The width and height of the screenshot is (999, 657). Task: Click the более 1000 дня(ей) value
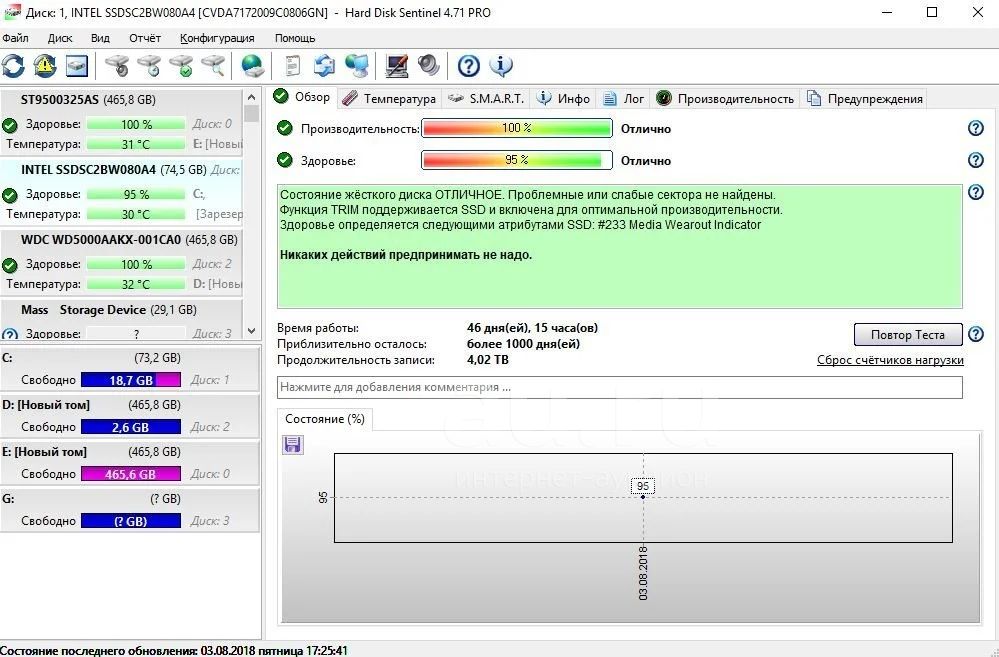(x=524, y=344)
